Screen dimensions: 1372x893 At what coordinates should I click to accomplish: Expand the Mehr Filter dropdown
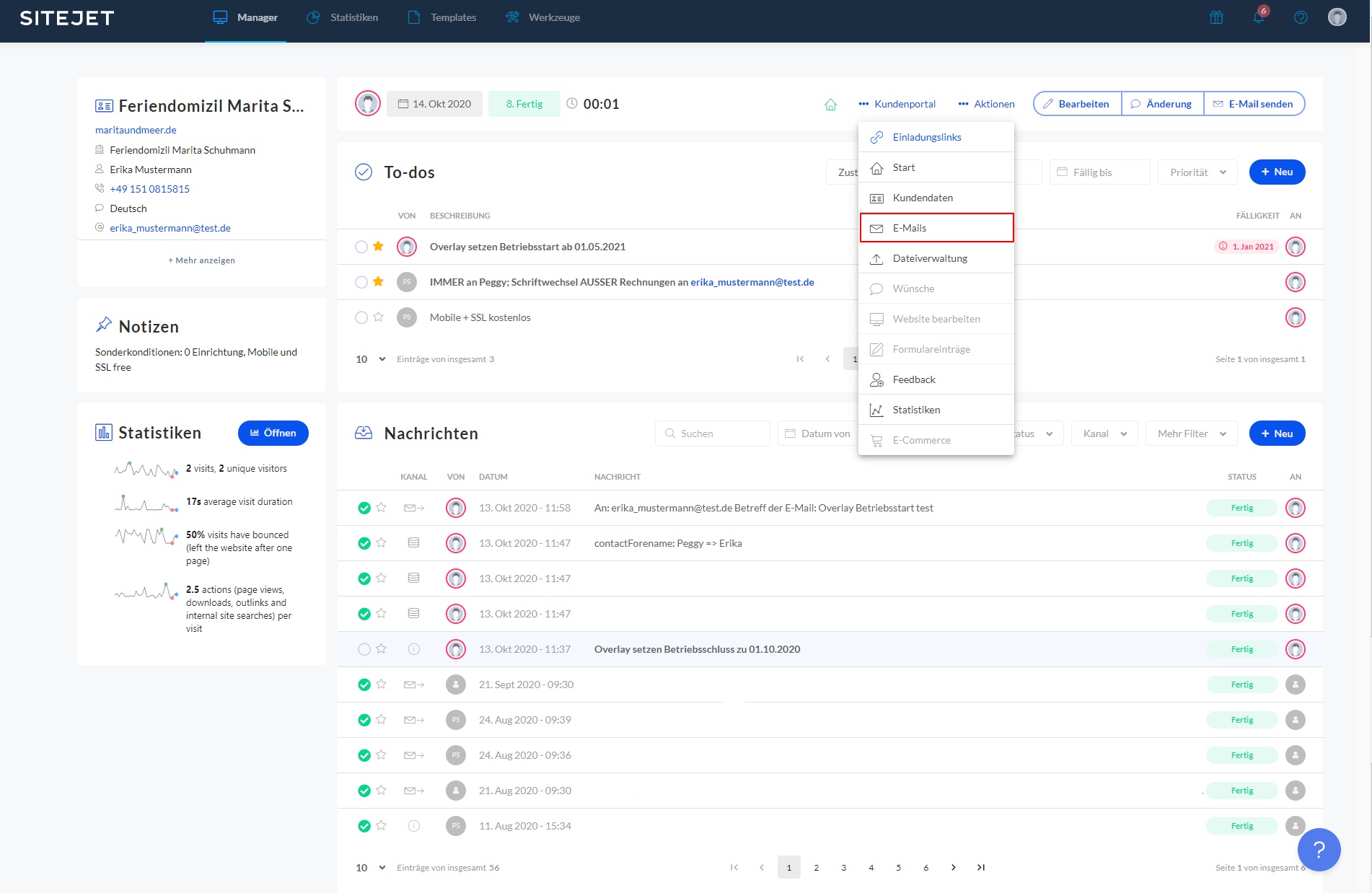click(1192, 434)
